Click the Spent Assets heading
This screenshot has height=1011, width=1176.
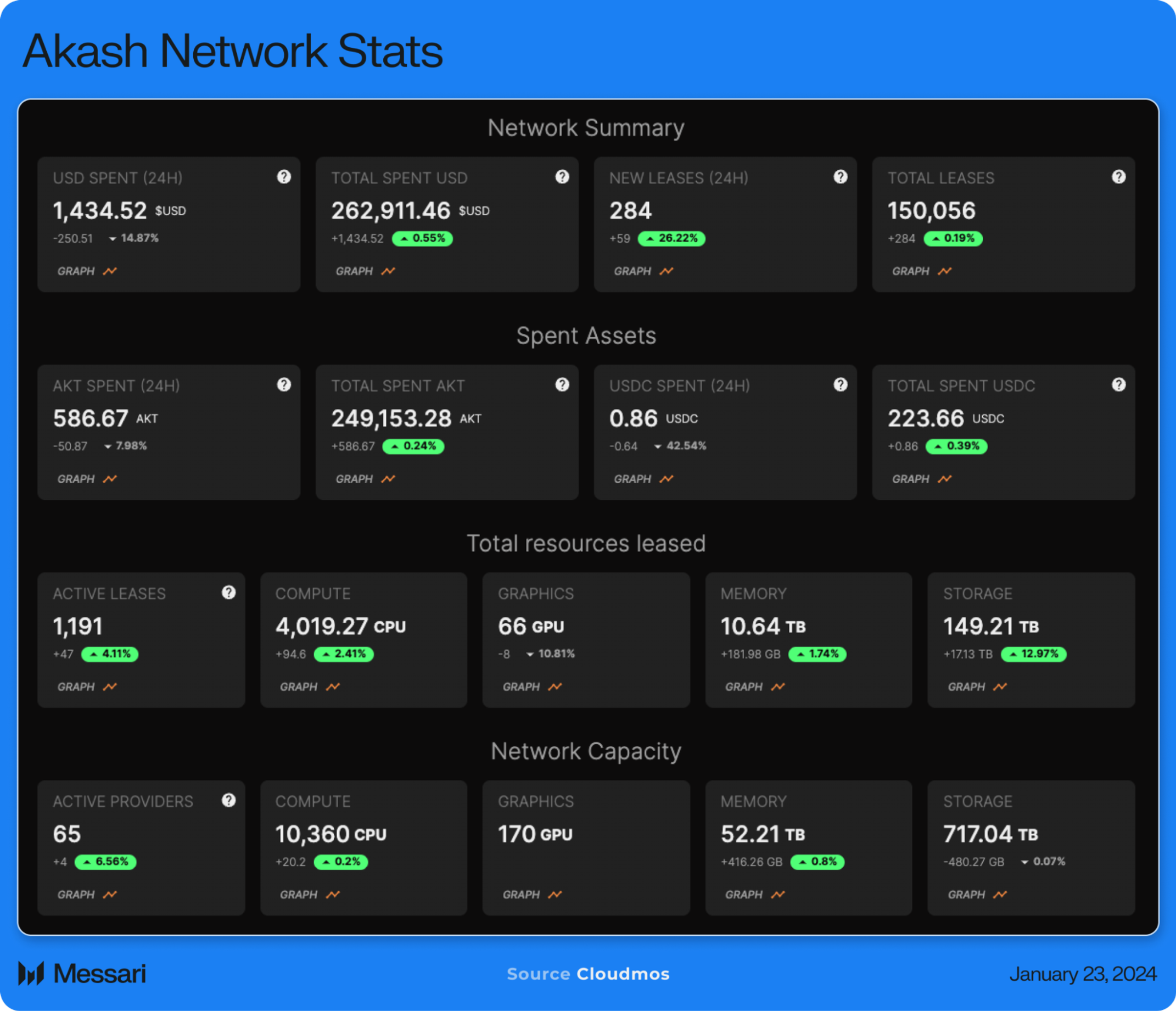coord(586,336)
